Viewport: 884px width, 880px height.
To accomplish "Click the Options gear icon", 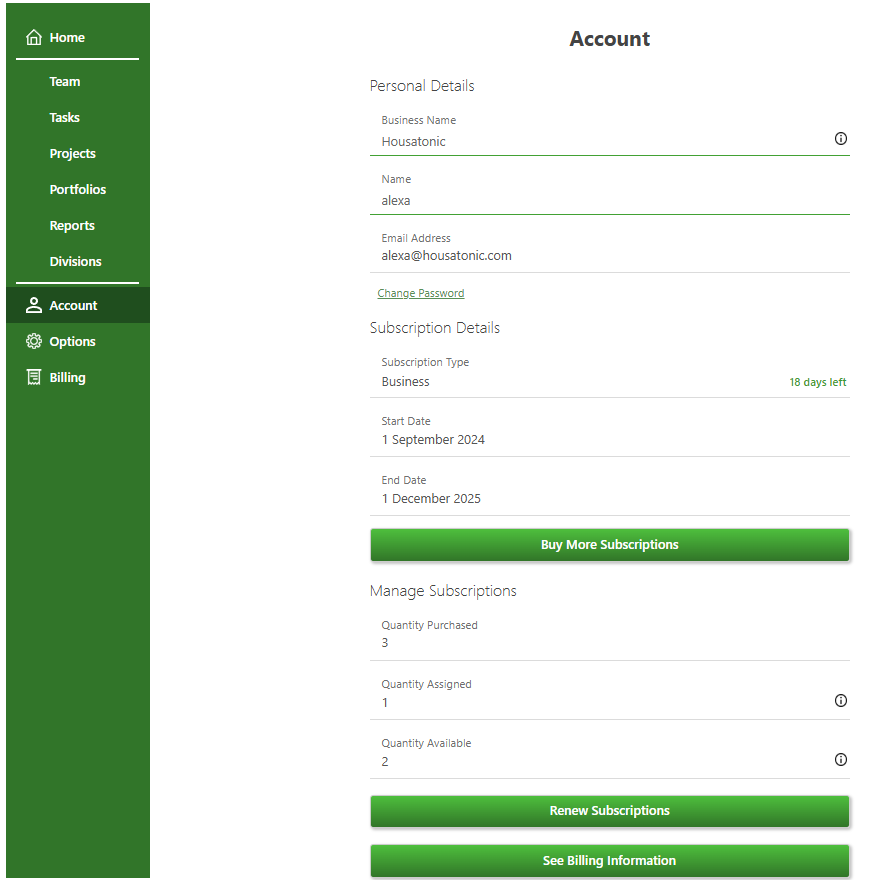I will point(34,342).
